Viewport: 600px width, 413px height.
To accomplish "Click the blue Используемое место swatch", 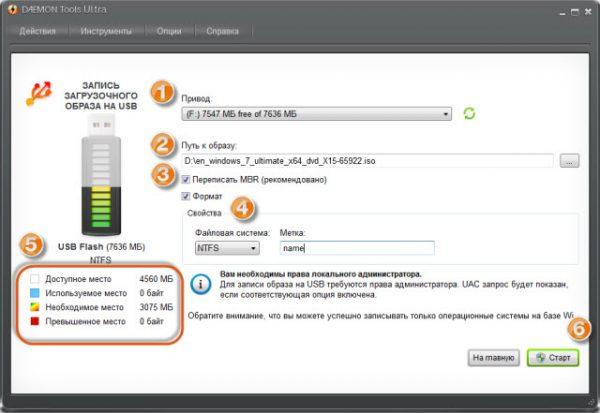I will point(34,293).
